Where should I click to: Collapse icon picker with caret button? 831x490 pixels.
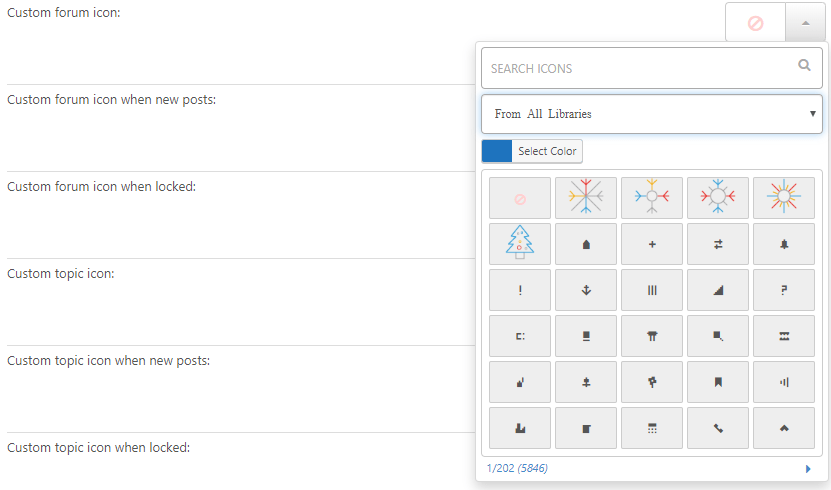[805, 22]
